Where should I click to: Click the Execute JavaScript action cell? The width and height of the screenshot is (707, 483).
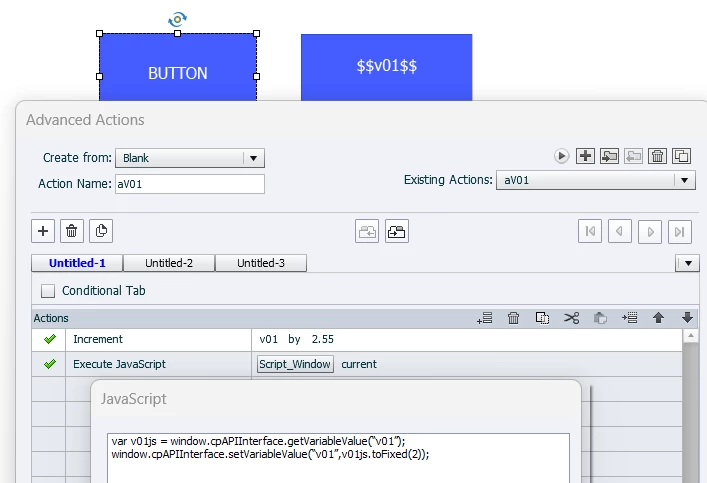pos(158,364)
